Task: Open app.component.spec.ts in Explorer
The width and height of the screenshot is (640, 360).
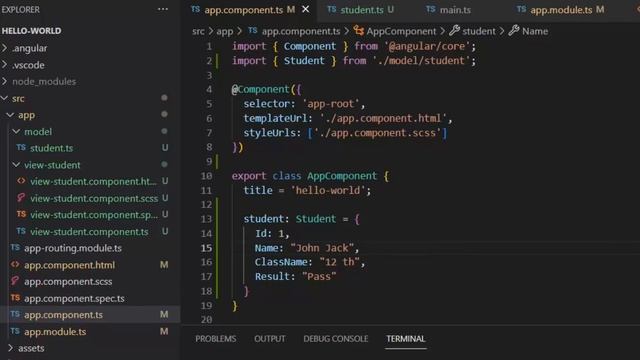Action: [74, 298]
